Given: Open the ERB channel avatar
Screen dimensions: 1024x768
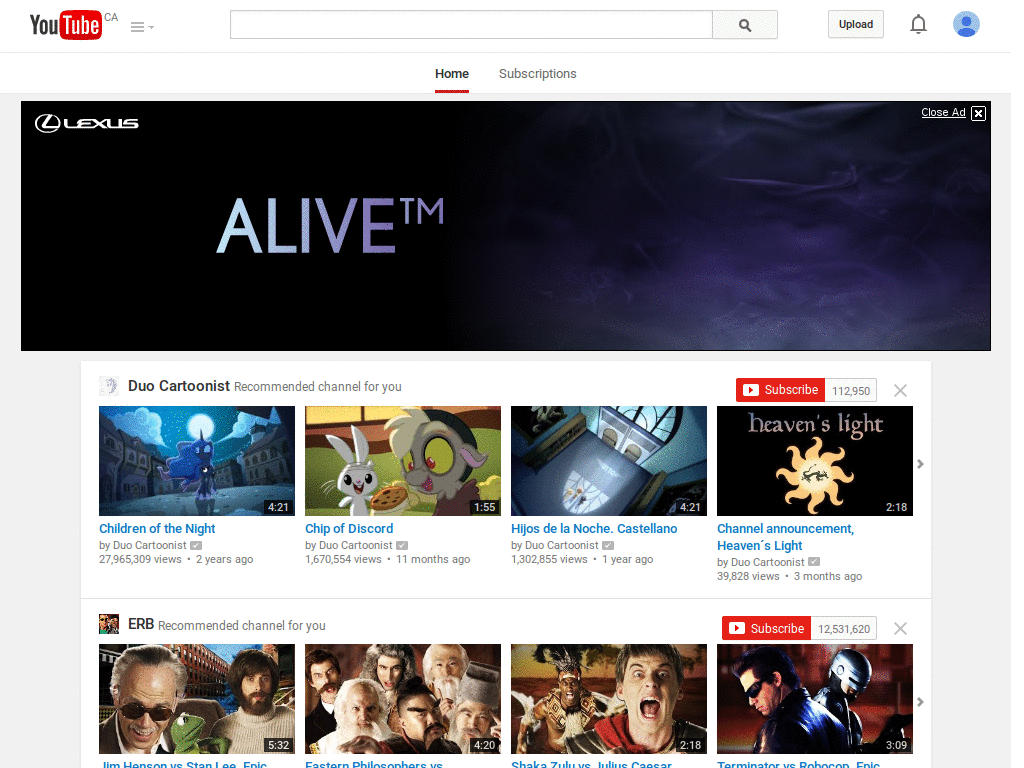Looking at the screenshot, I should [x=108, y=624].
